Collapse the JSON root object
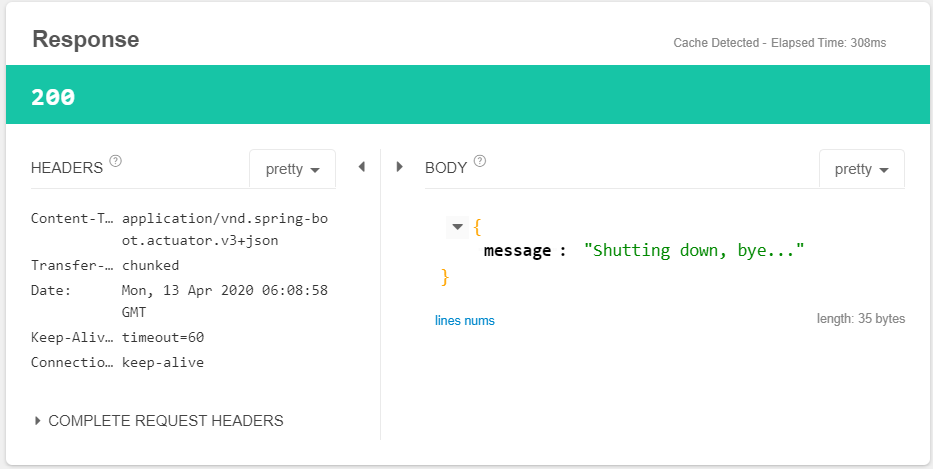 458,227
